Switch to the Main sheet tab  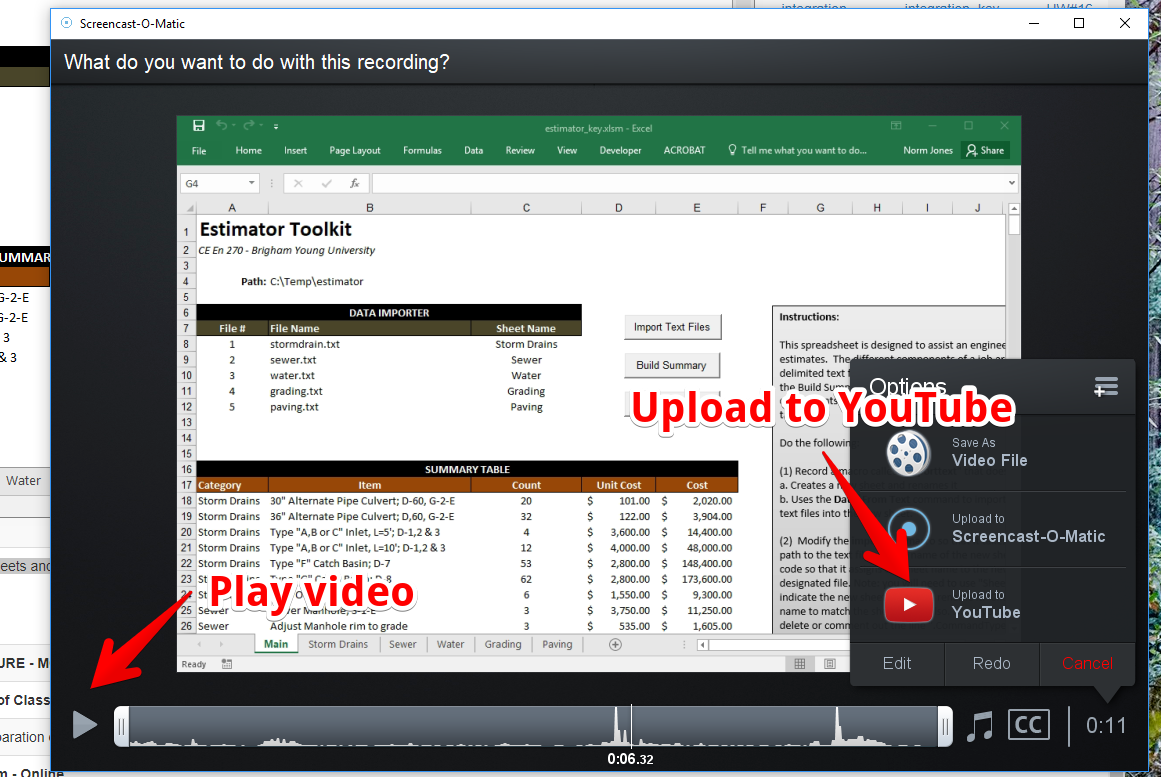point(275,644)
